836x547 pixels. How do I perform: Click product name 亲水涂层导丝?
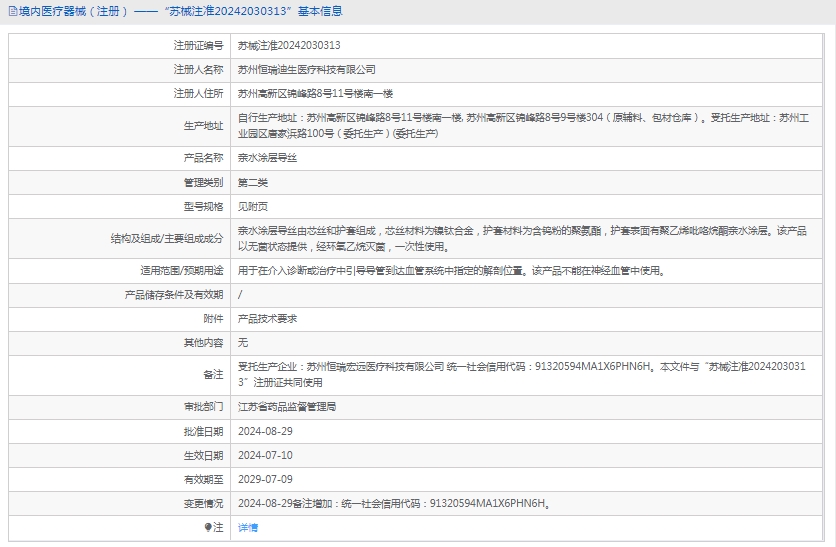pyautogui.click(x=267, y=158)
